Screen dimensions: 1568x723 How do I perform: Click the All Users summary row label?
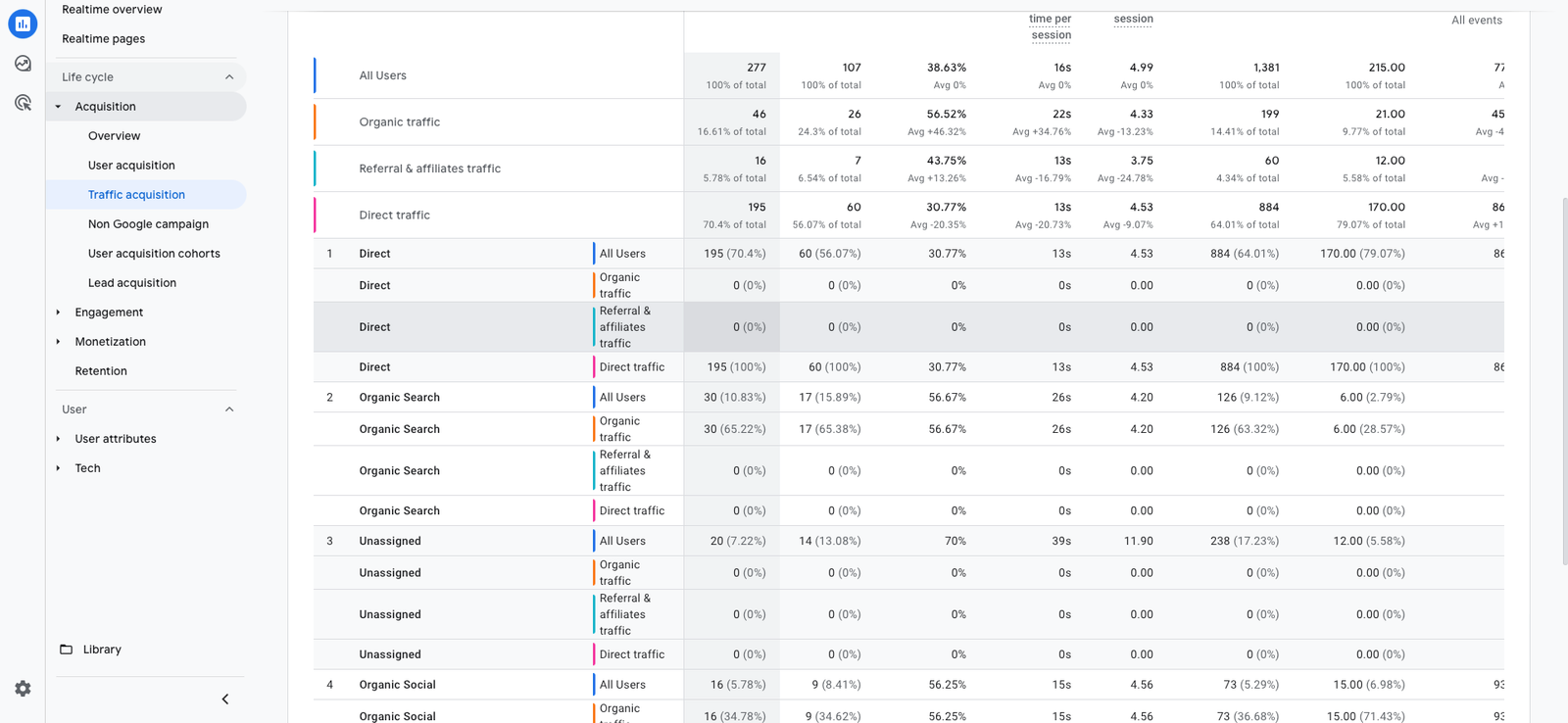[x=382, y=75]
